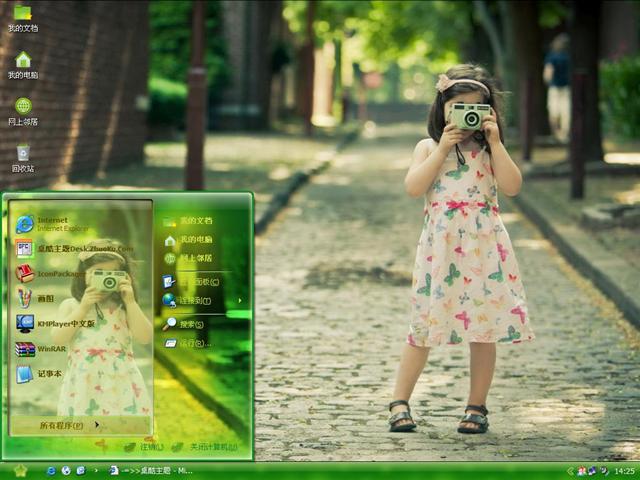This screenshot has width=640, height=480.
Task: Open 画图 paint program
Action: 35,298
